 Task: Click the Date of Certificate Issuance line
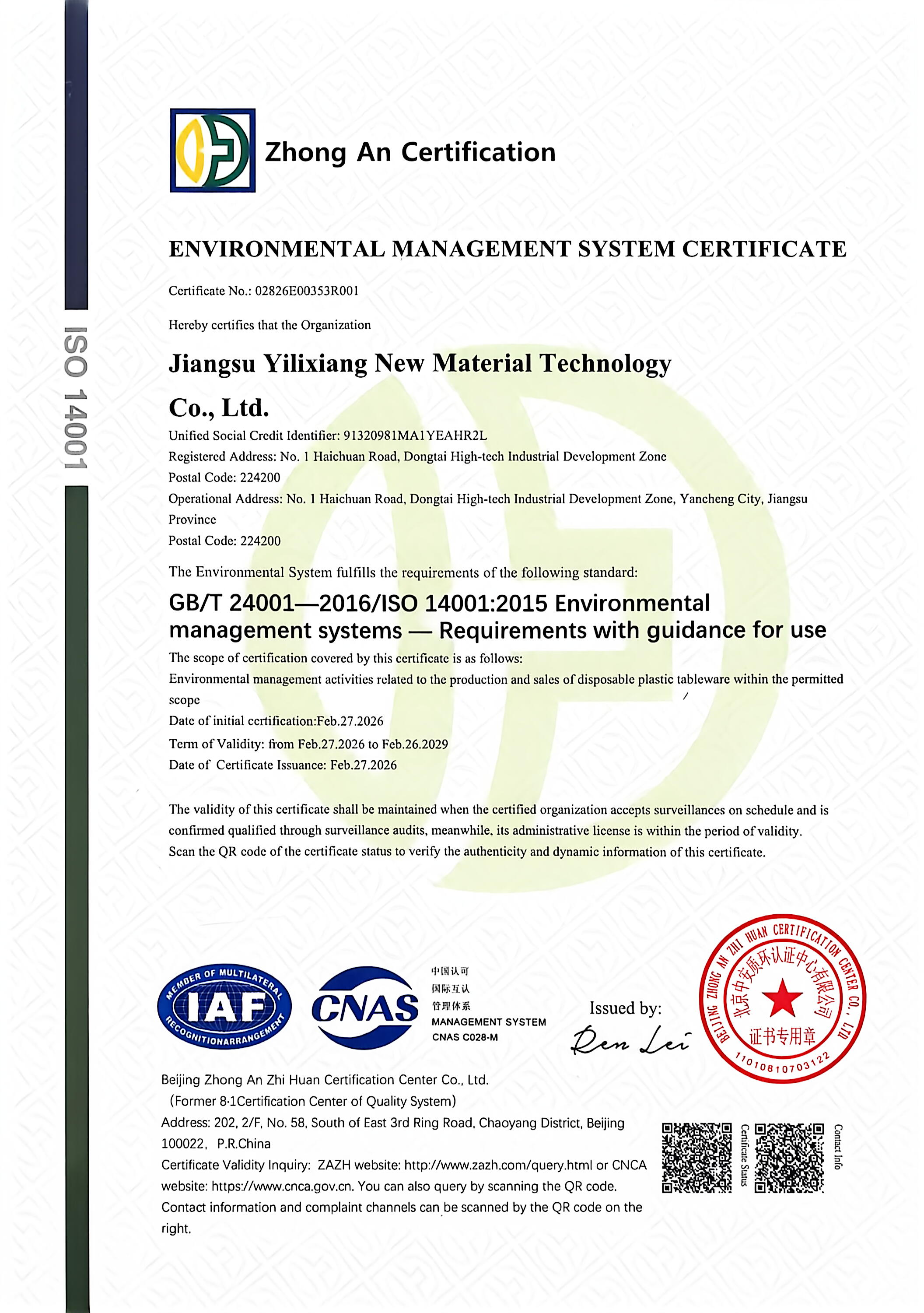283,765
